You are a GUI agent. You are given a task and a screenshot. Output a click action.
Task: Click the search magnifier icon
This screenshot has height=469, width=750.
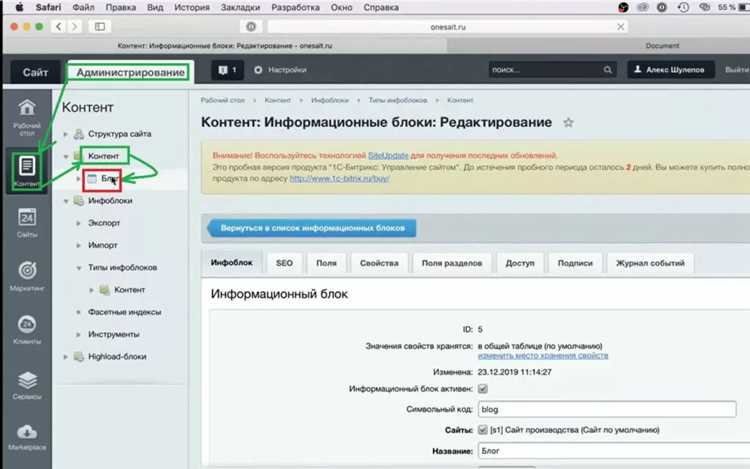[607, 70]
